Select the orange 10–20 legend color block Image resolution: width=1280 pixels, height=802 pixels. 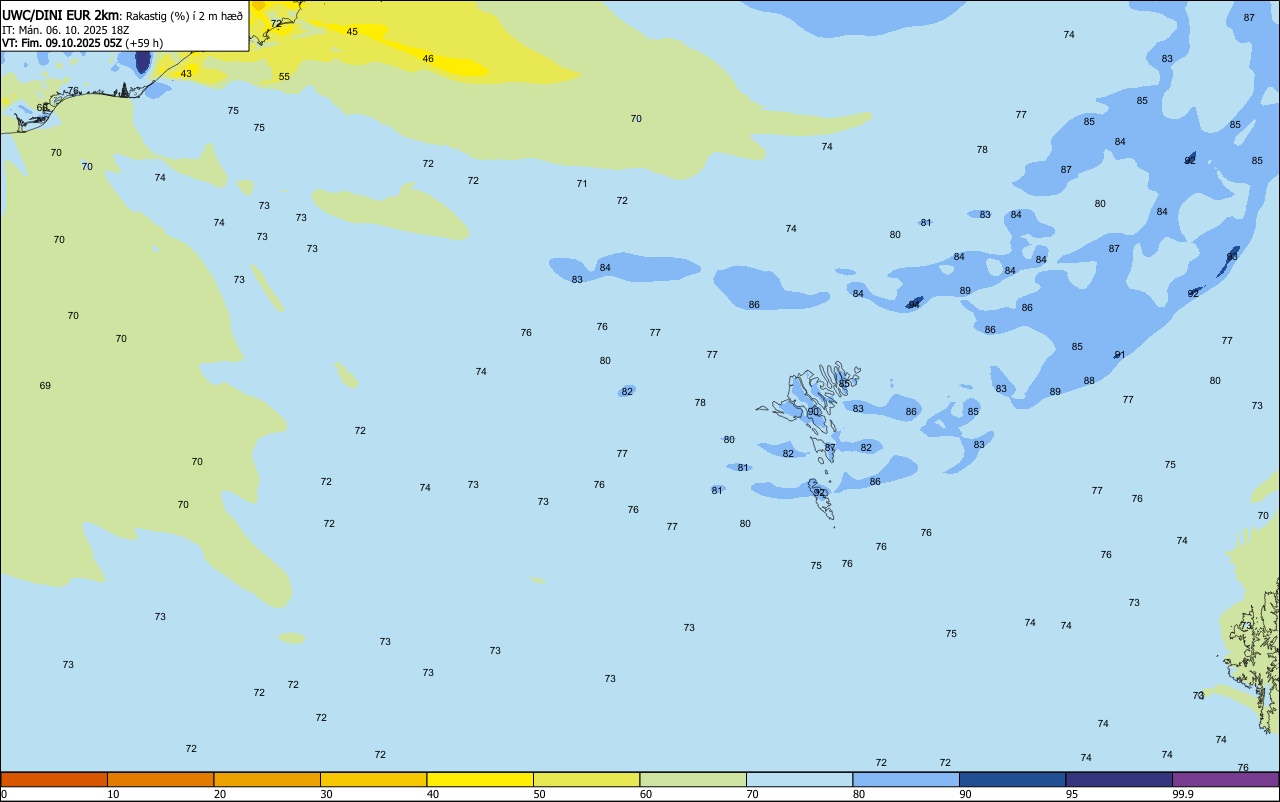click(x=160, y=779)
